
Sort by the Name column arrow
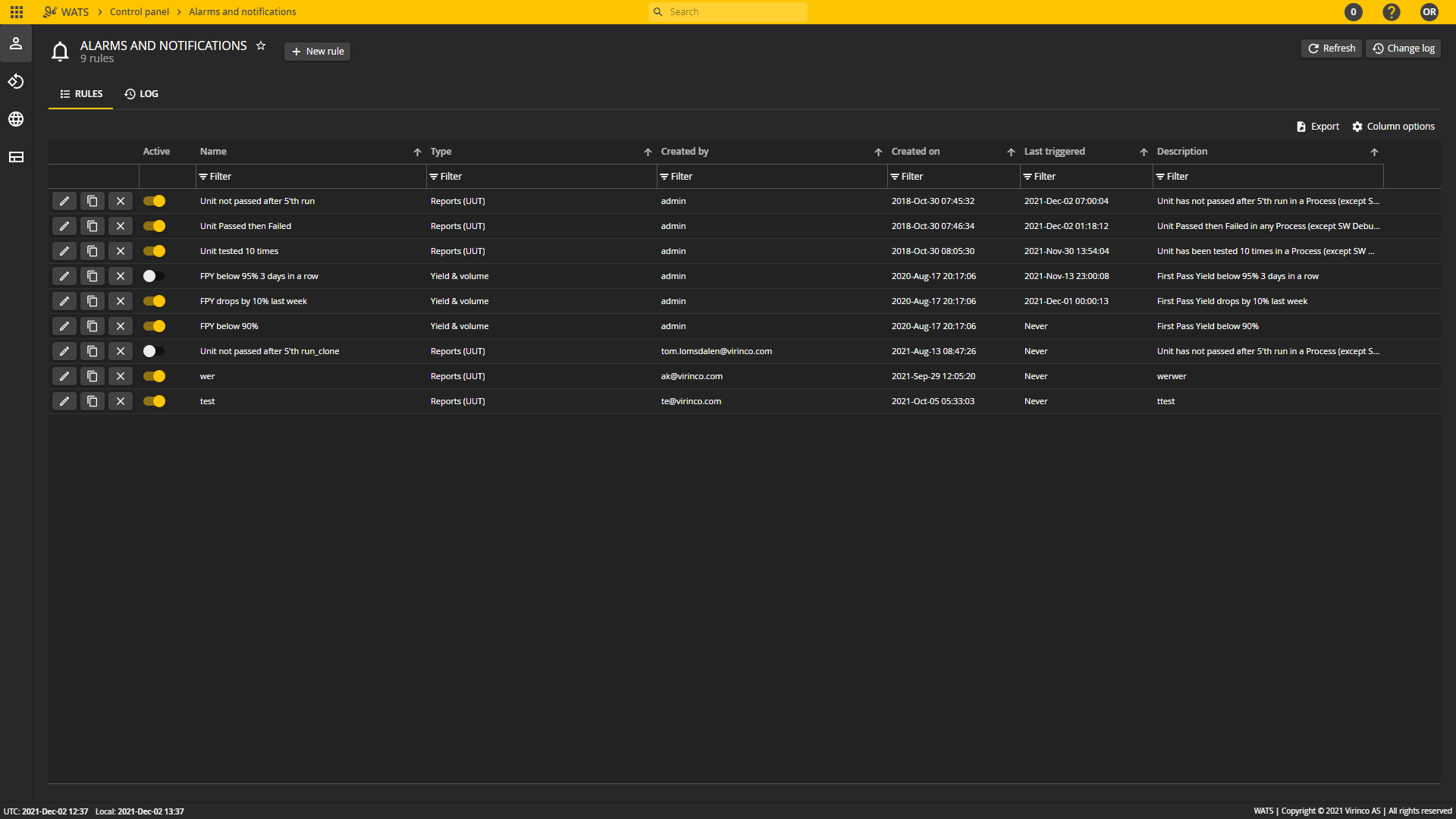[417, 152]
